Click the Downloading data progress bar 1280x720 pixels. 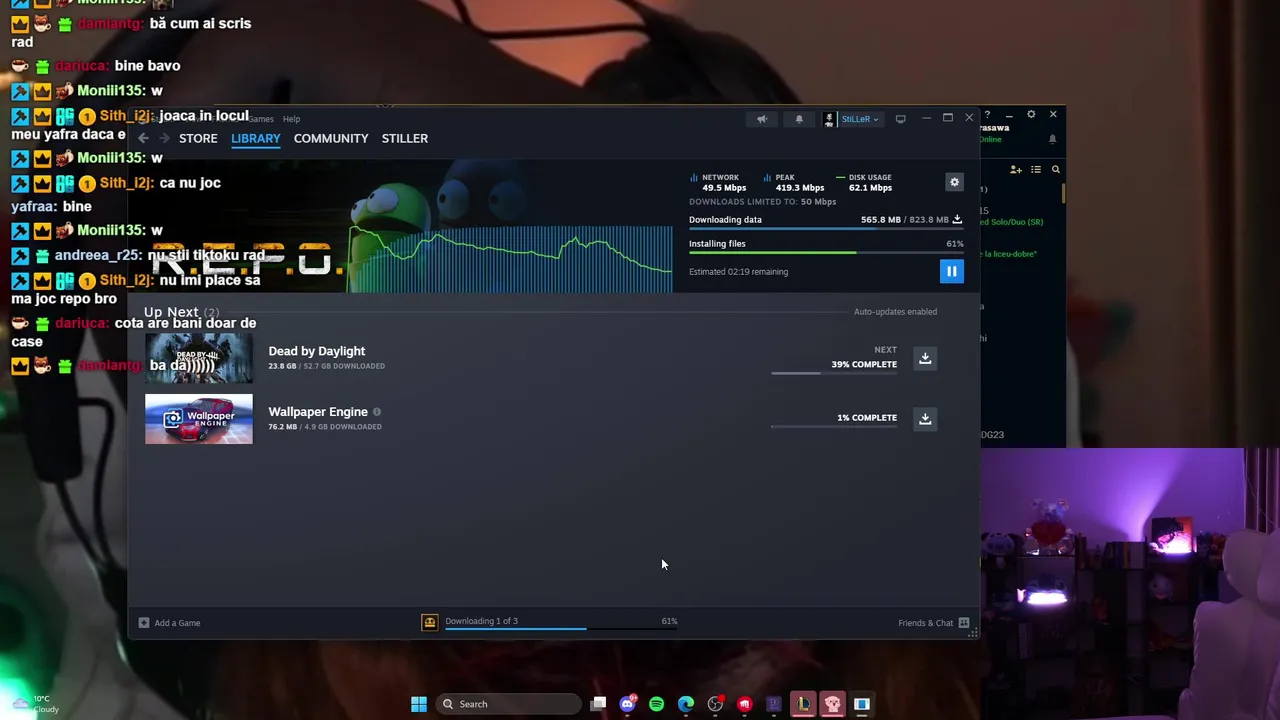click(x=826, y=229)
